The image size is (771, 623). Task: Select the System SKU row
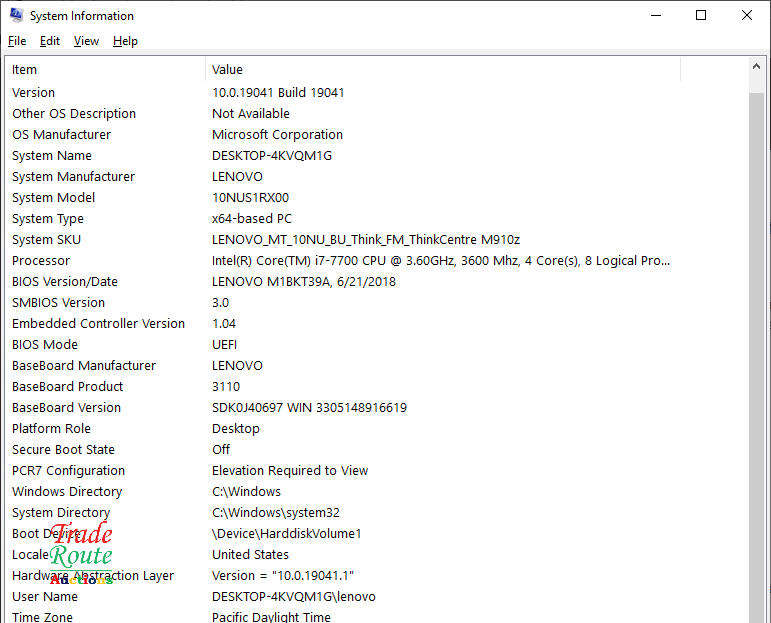pyautogui.click(x=46, y=240)
